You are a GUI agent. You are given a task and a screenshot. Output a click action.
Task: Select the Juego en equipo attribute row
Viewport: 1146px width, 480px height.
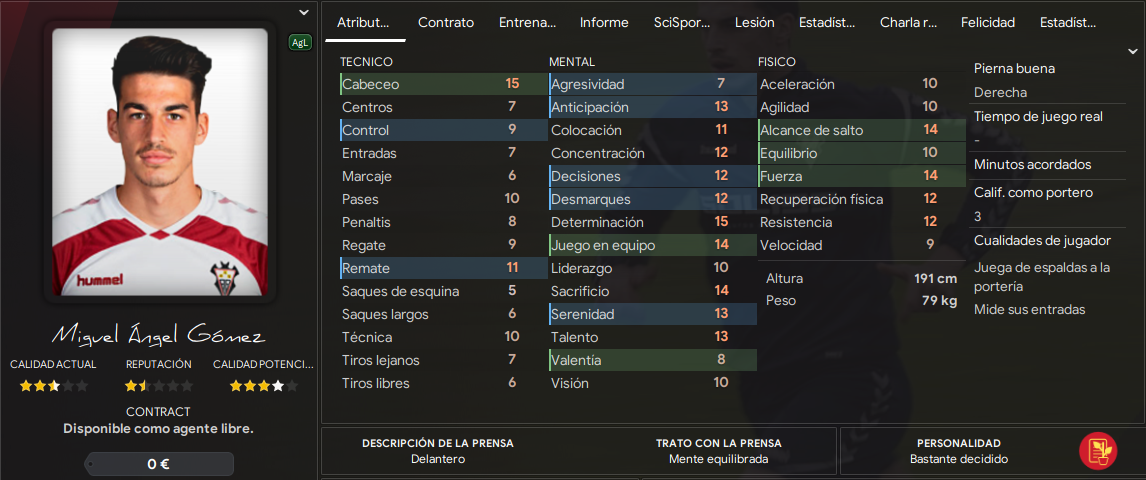653,245
